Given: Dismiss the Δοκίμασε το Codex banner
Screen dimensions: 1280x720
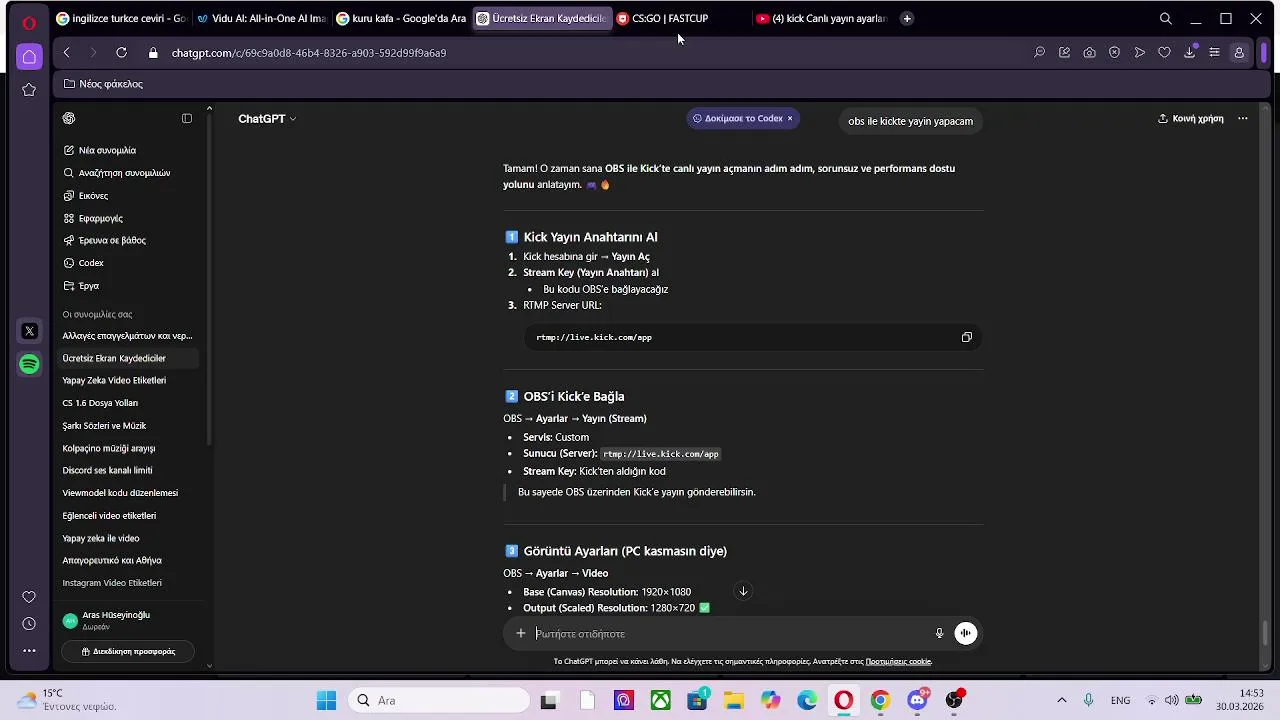Looking at the screenshot, I should point(789,118).
